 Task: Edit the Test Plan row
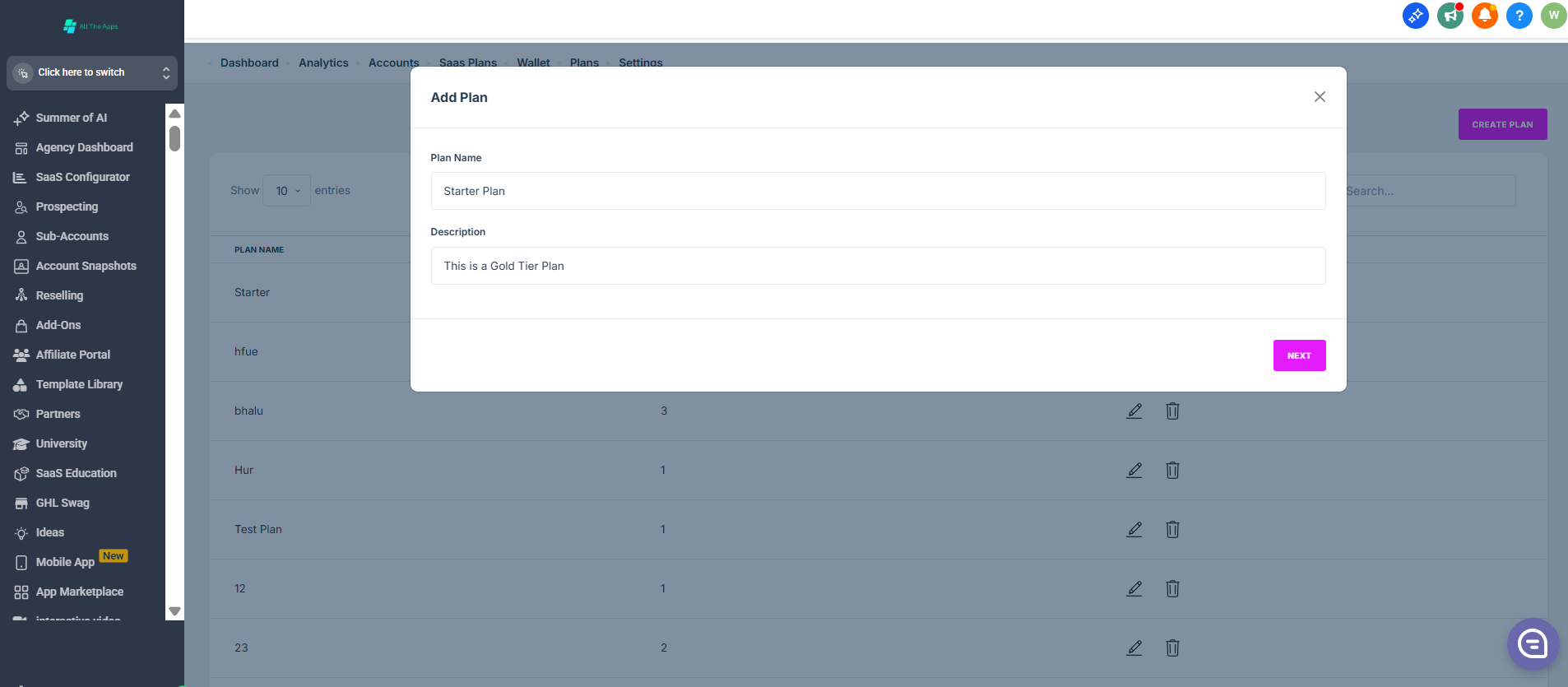pyautogui.click(x=1134, y=529)
